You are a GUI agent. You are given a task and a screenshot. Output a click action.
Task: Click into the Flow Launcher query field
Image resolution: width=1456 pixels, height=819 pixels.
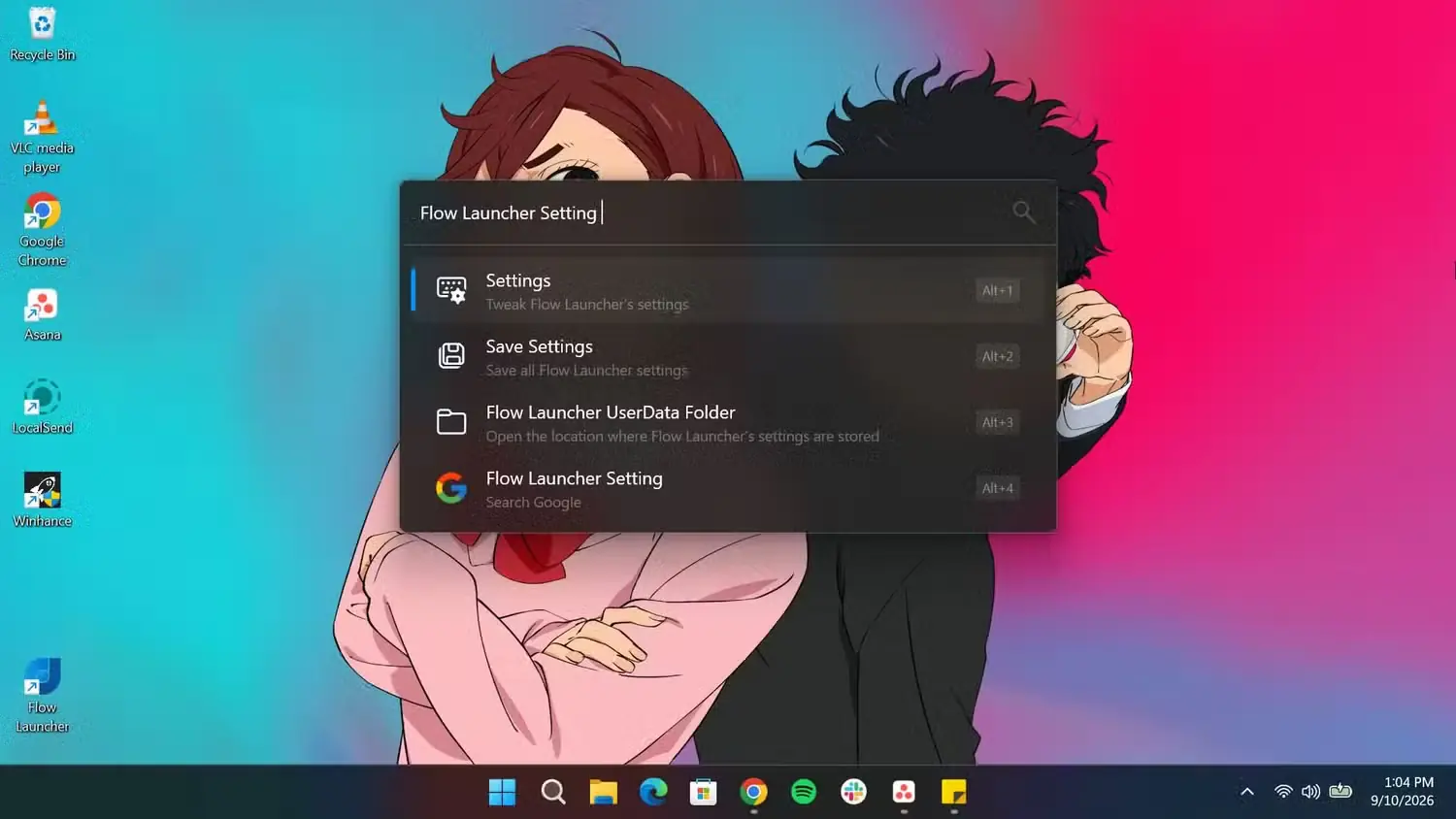(x=709, y=213)
